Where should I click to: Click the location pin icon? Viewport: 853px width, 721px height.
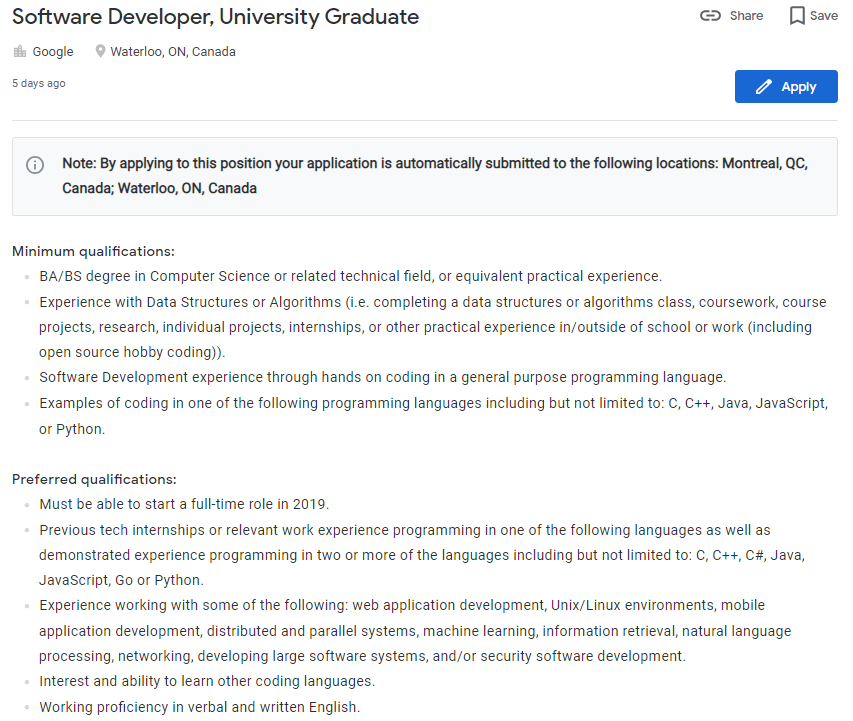(100, 52)
